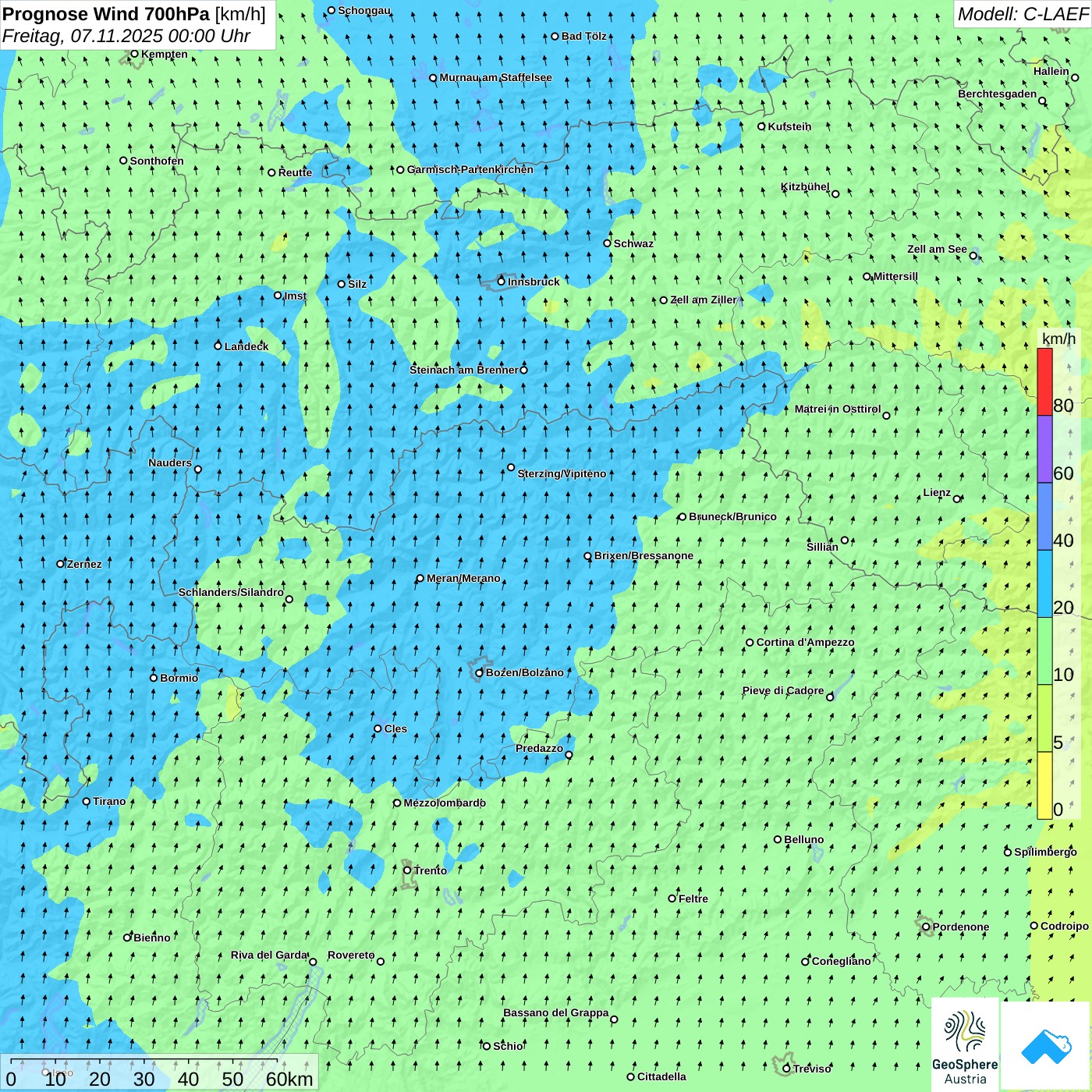Viewport: 1092px width, 1092px height.
Task: Click the Lienz location marker dot
Action: pyautogui.click(x=957, y=499)
